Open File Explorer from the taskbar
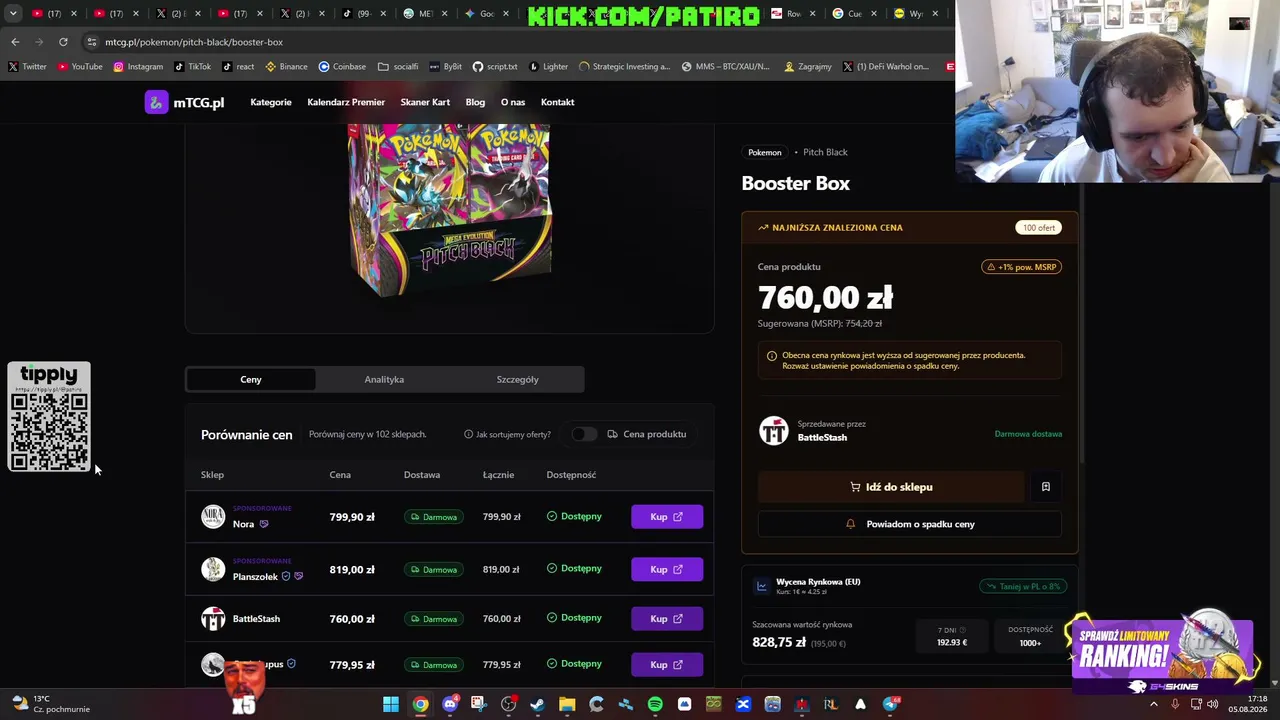The image size is (1280, 720). click(x=567, y=704)
